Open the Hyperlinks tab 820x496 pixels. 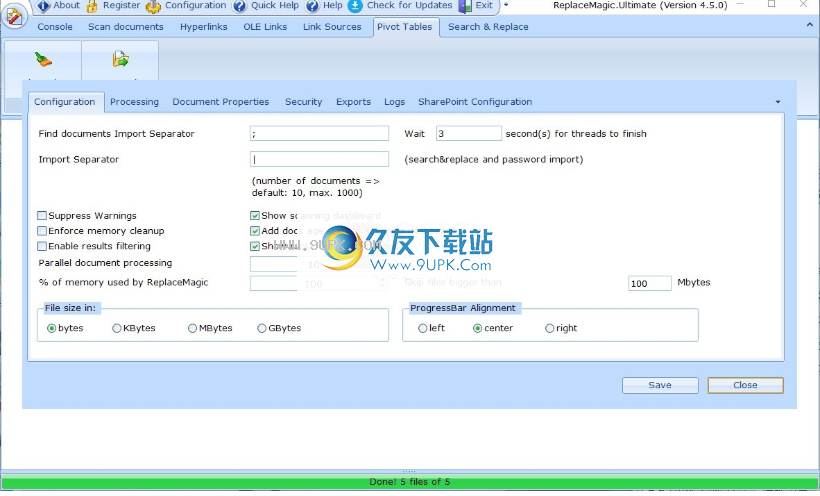[x=203, y=27]
